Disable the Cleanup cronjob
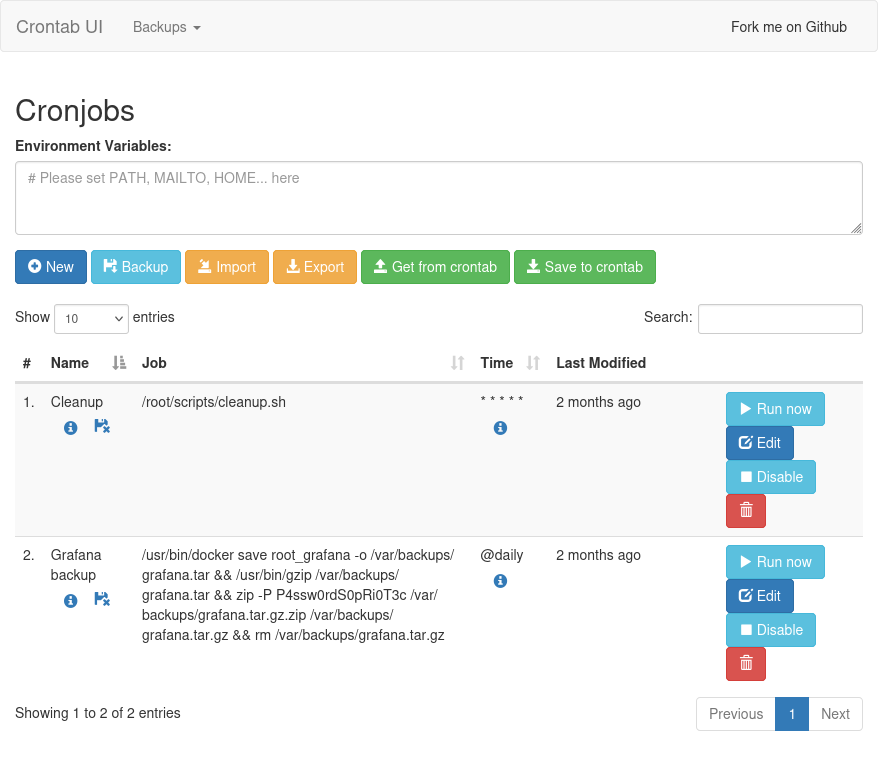 (x=770, y=477)
